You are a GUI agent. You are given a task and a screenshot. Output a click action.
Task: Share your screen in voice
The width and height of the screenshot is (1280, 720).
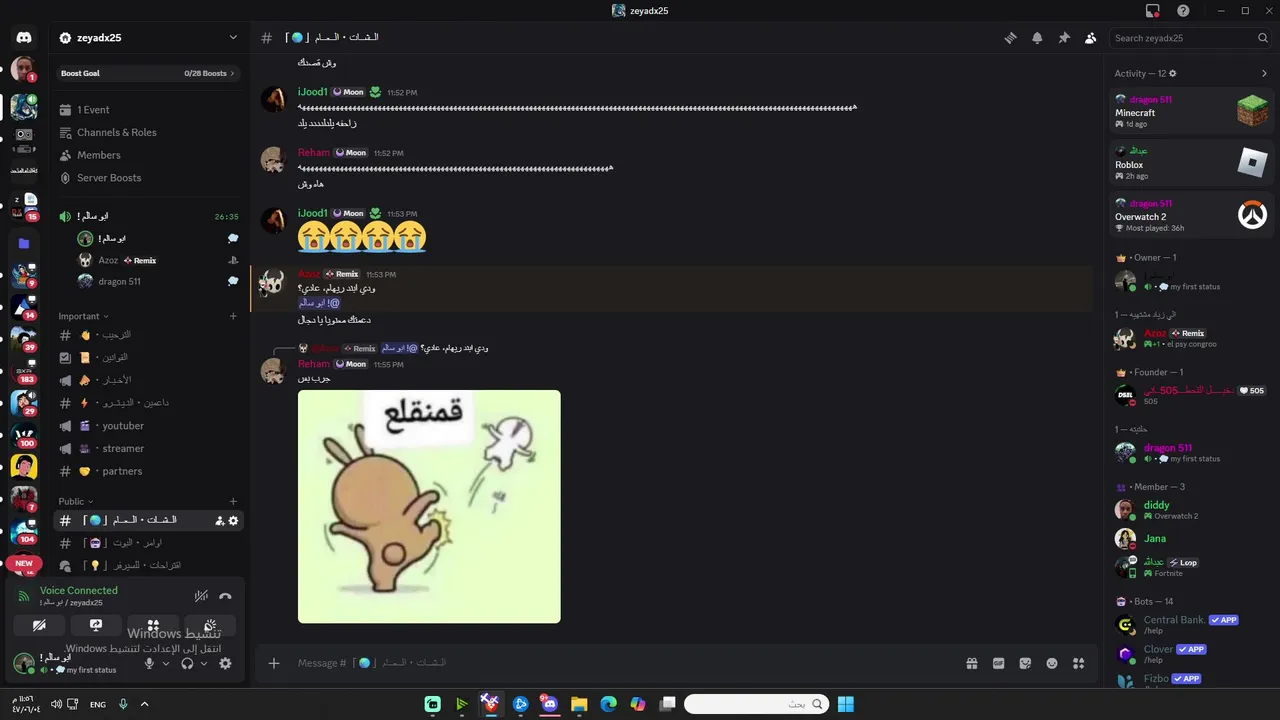[96, 625]
